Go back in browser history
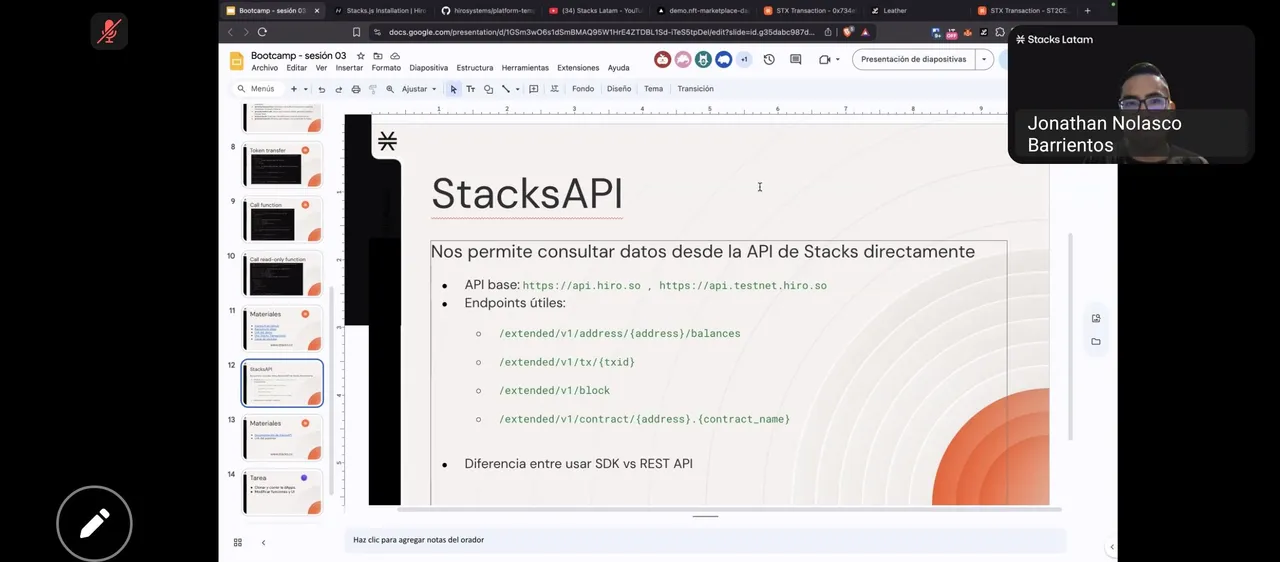Image resolution: width=1280 pixels, height=562 pixels. click(230, 32)
